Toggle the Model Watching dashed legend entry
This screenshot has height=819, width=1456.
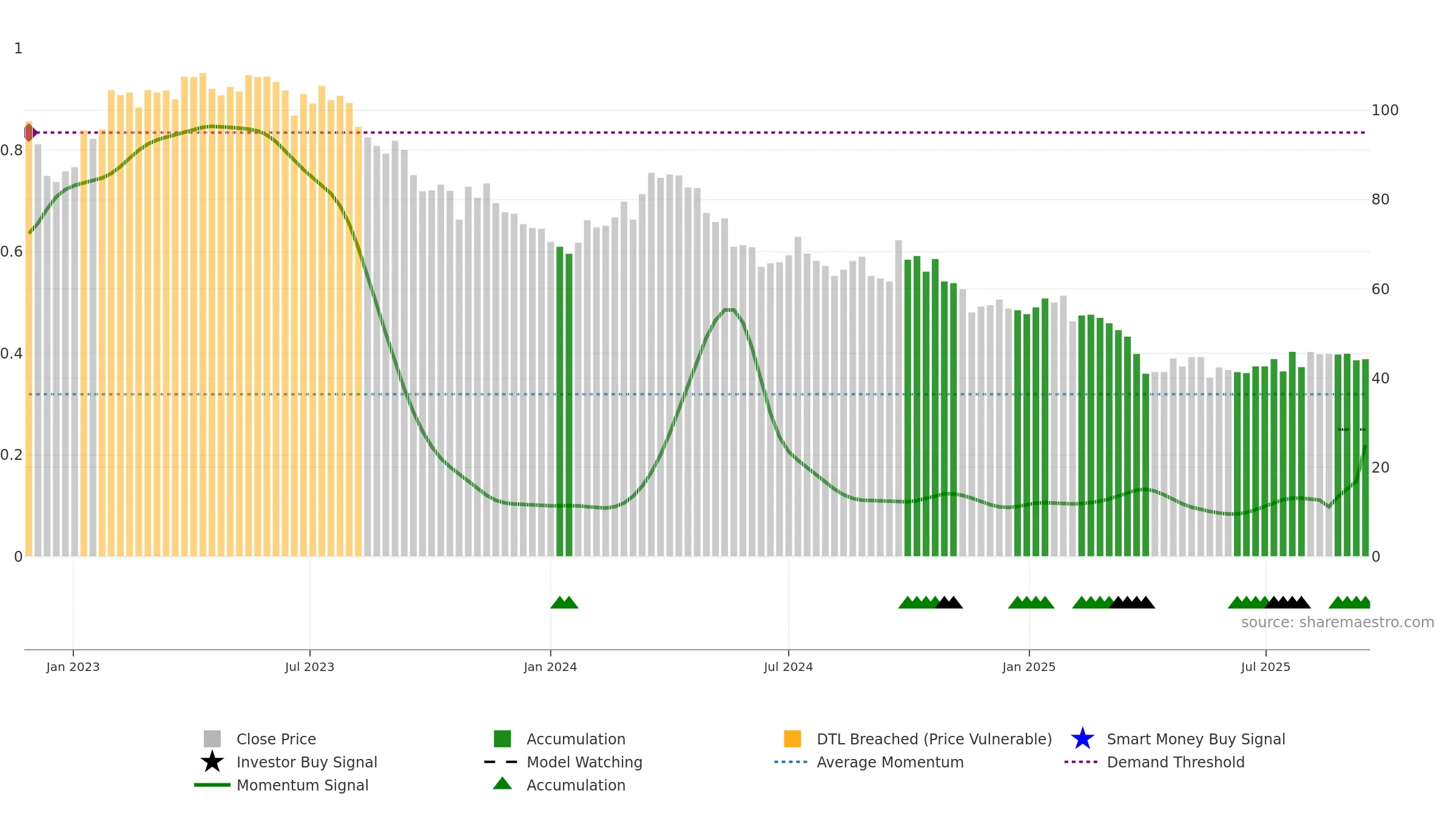click(x=563, y=762)
